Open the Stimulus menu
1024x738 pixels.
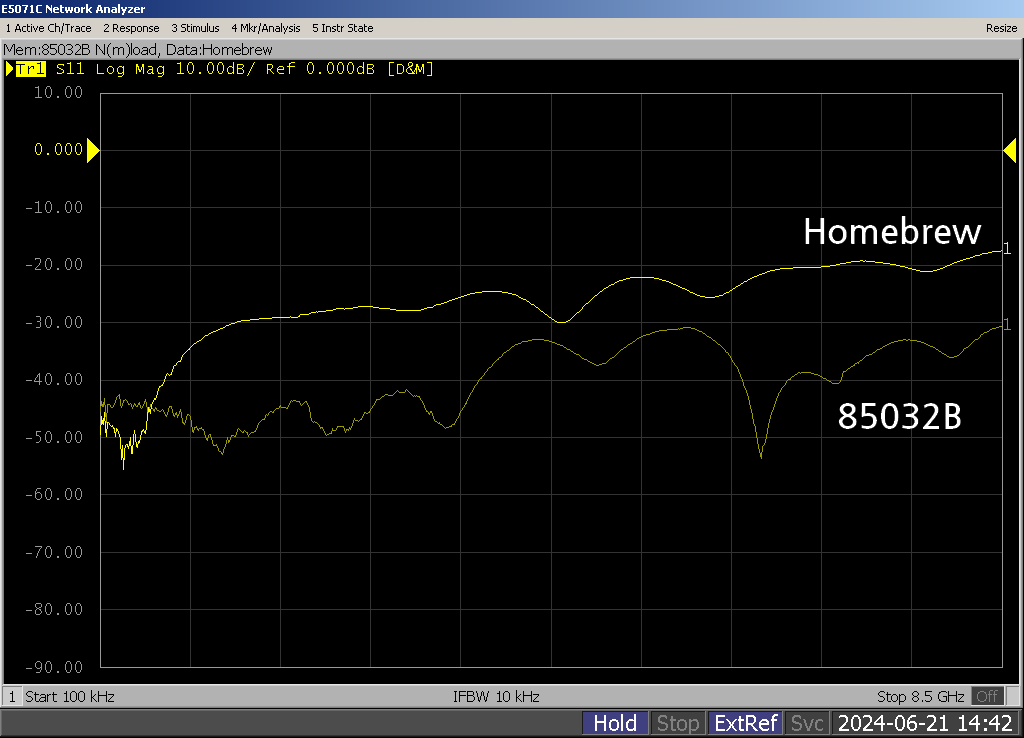coord(195,28)
